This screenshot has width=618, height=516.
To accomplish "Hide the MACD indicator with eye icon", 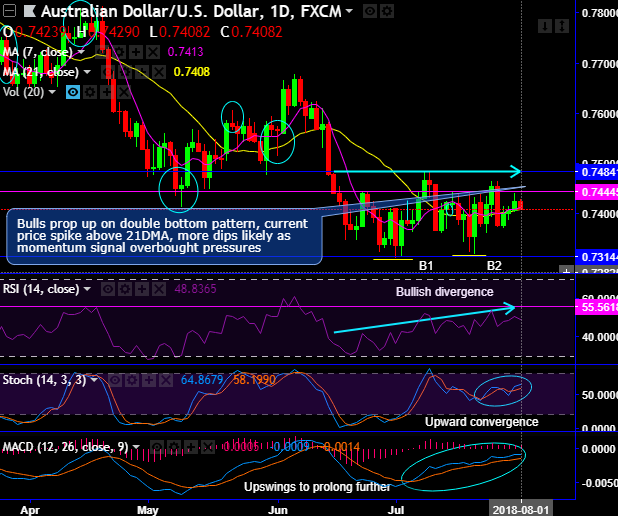I will pos(157,447).
